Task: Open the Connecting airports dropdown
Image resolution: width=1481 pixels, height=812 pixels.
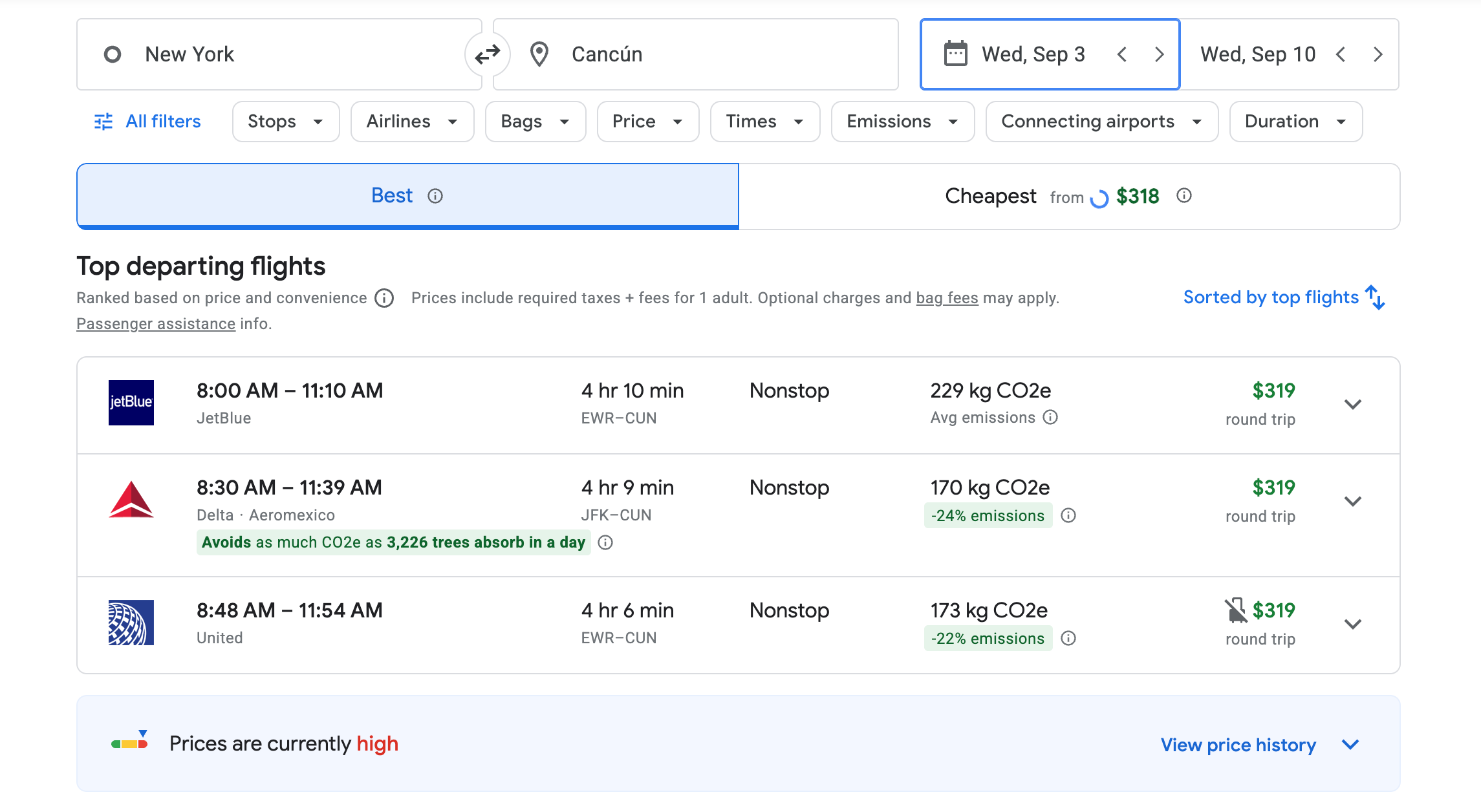Action: (x=1101, y=122)
